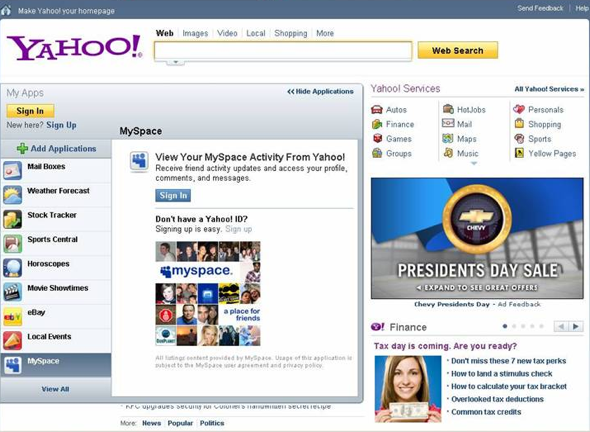Image resolution: width=590 pixels, height=432 pixels.
Task: Switch to the Images search tab
Action: click(195, 33)
